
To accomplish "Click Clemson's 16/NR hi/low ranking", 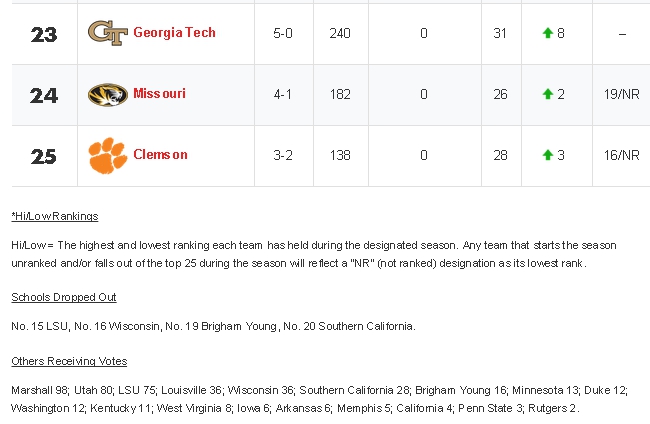I will point(621,155).
